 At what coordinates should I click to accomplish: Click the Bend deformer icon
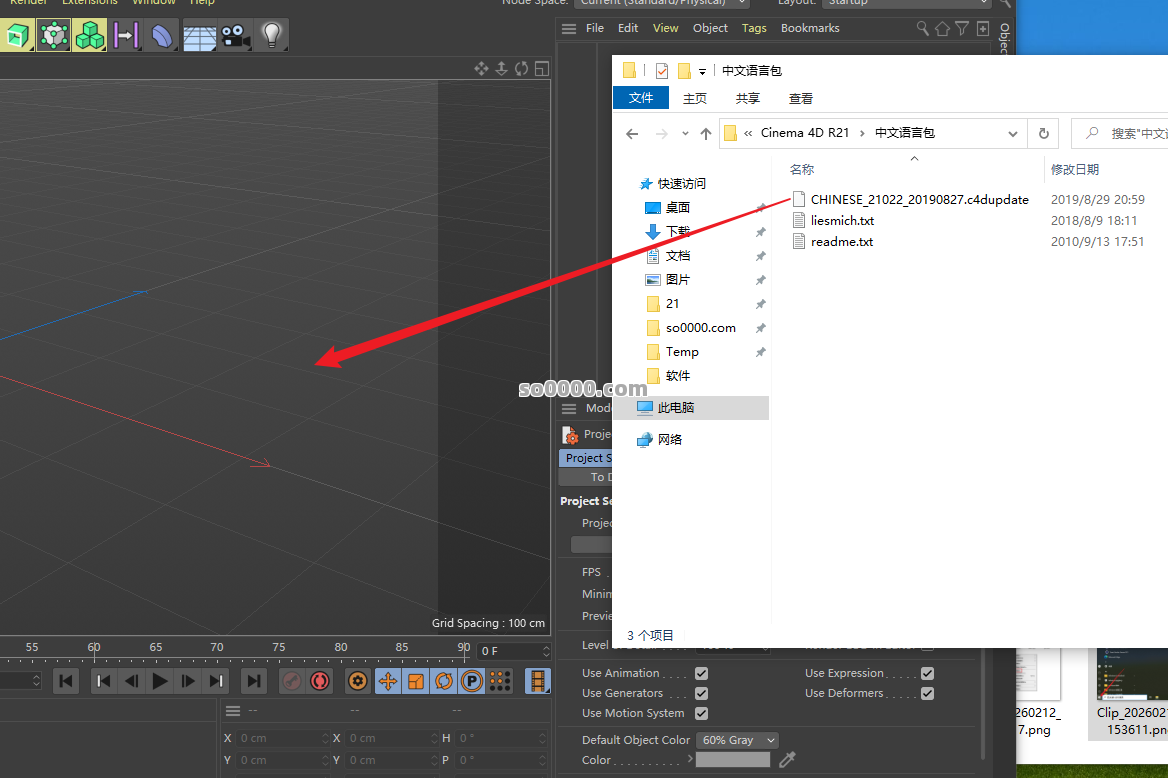(x=162, y=35)
